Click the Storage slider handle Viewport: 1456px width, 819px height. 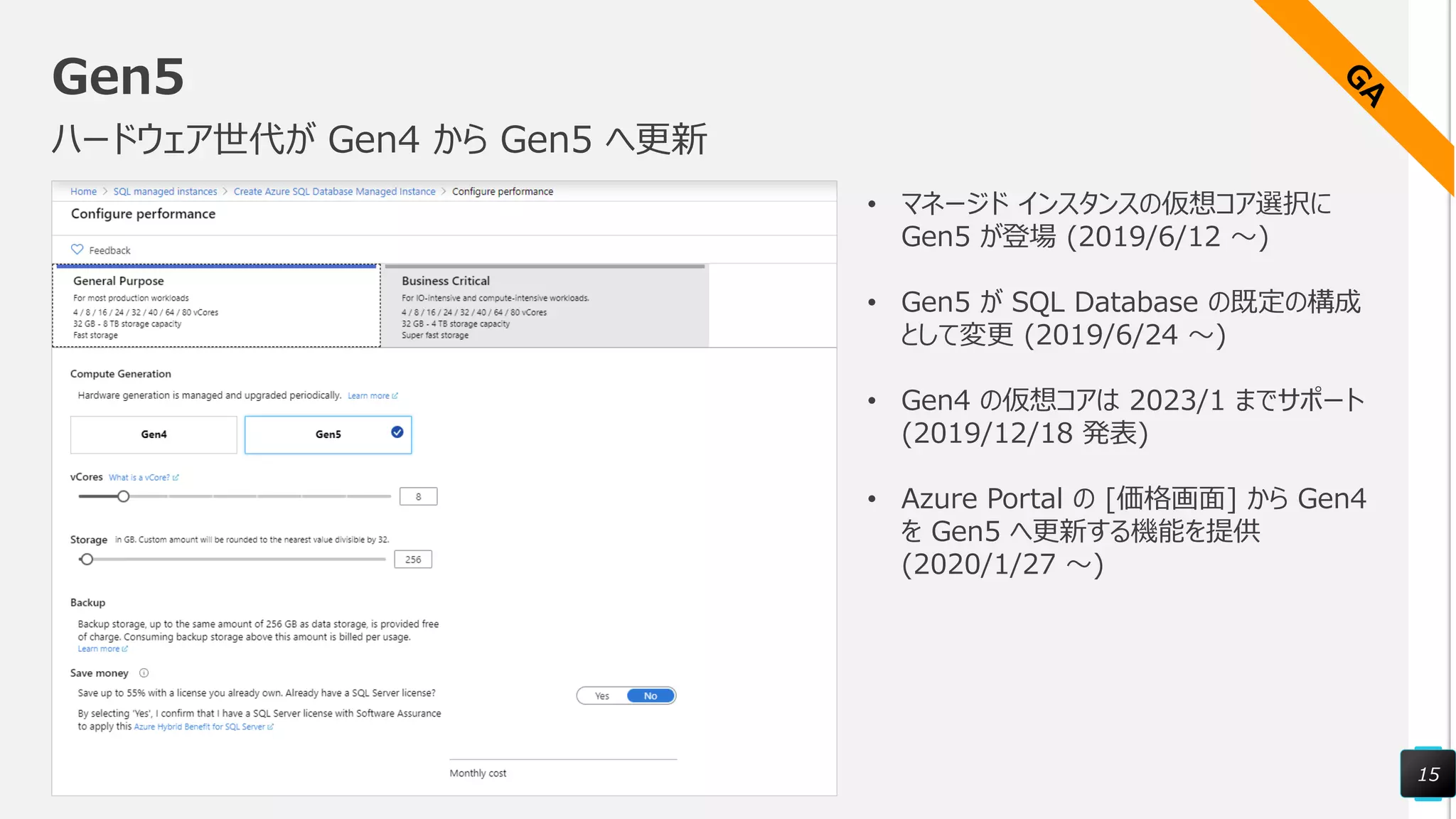(x=87, y=560)
